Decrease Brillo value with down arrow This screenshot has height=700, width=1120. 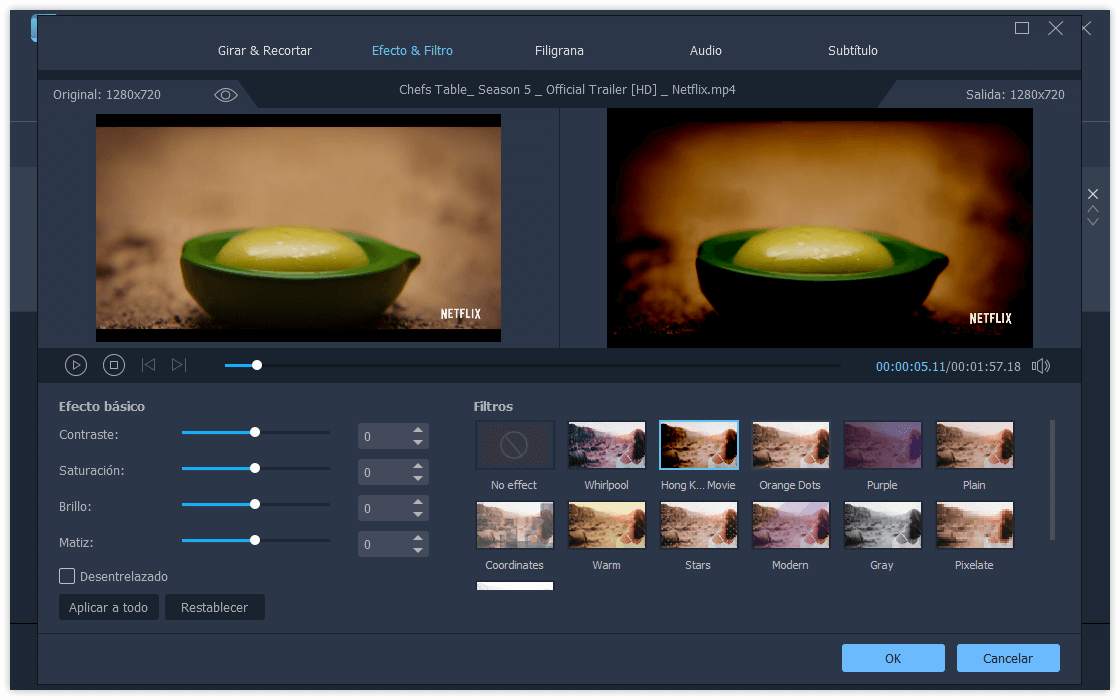[418, 515]
